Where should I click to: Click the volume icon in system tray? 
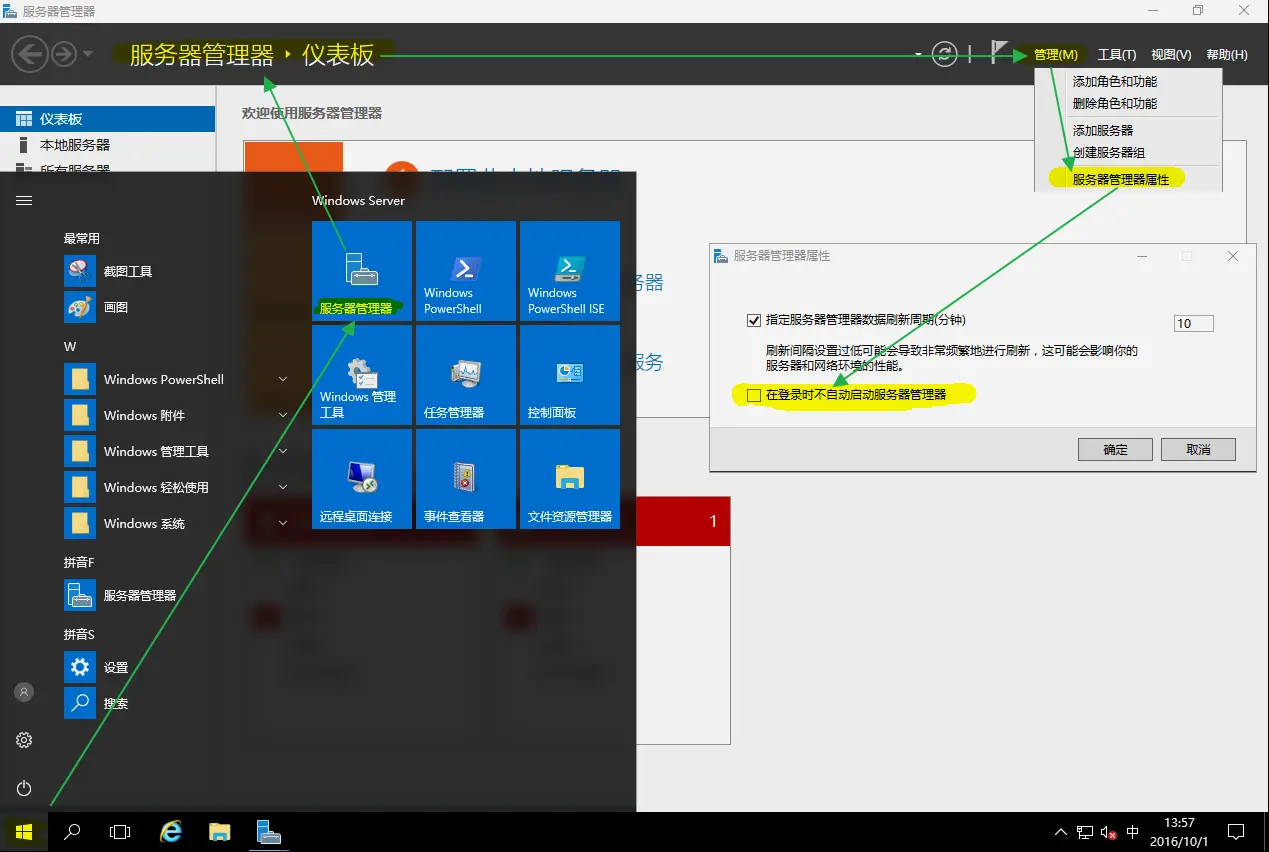pyautogui.click(x=1108, y=832)
